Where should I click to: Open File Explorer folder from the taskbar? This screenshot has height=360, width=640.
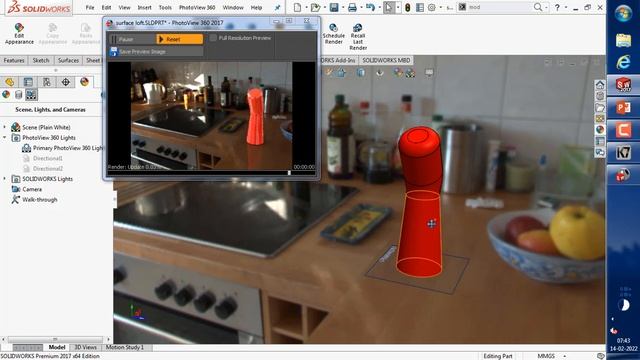tap(623, 40)
